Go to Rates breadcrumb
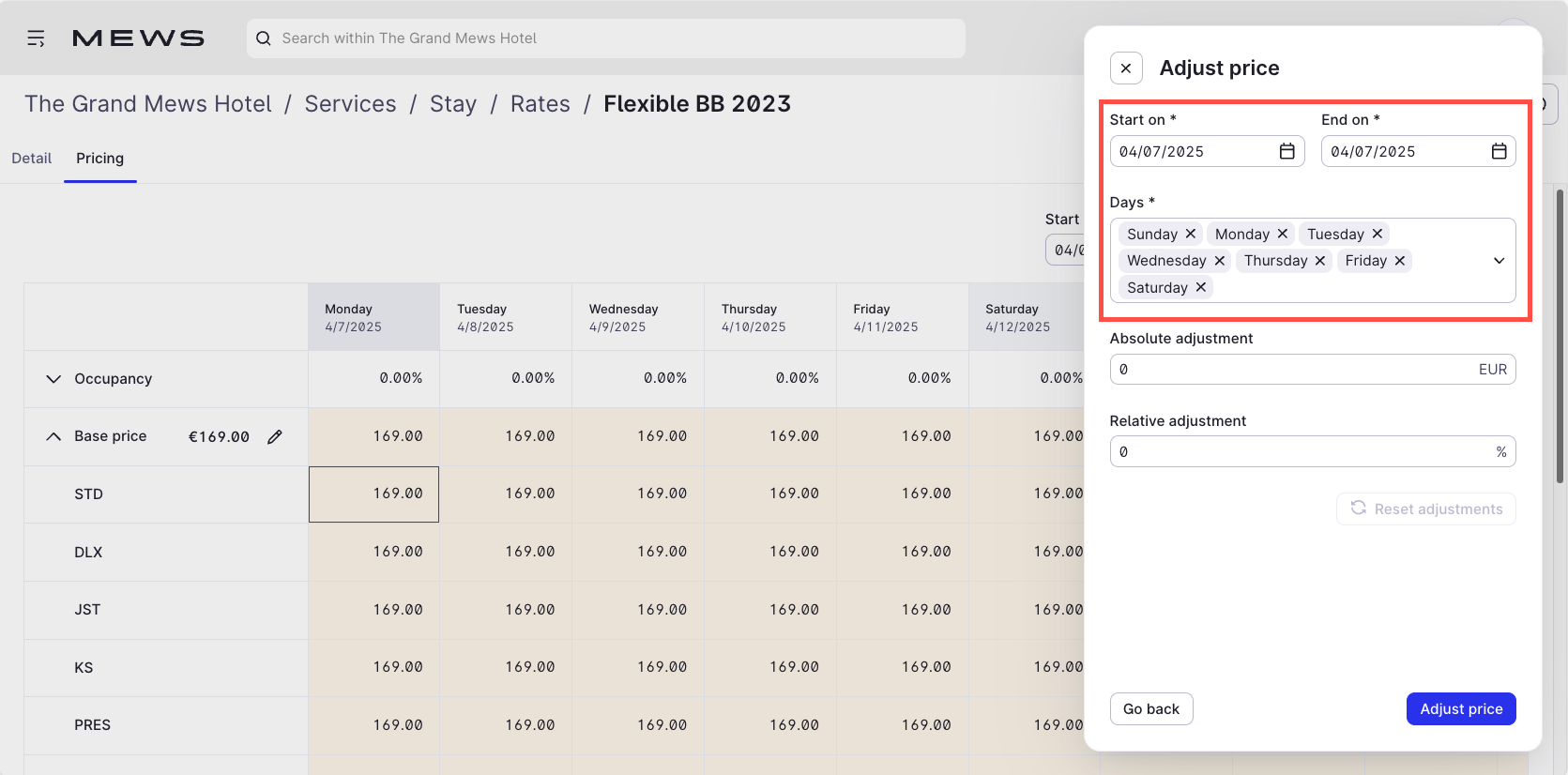This screenshot has width=1568, height=775. 540,104
